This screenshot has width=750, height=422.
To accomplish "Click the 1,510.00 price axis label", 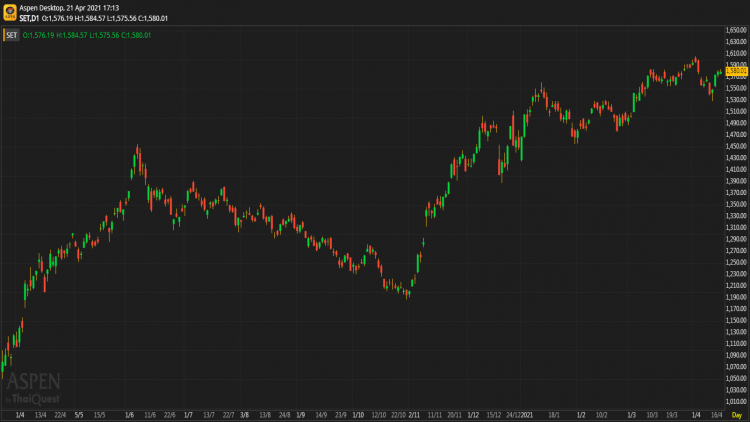I will click(x=736, y=111).
